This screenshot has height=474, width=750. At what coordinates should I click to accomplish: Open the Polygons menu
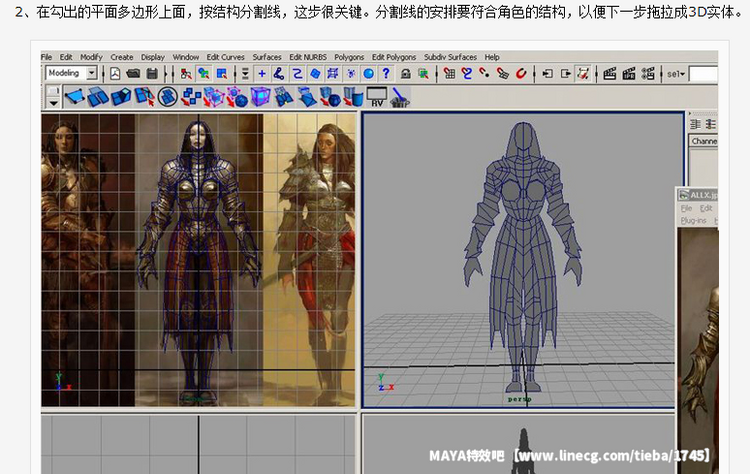click(349, 57)
